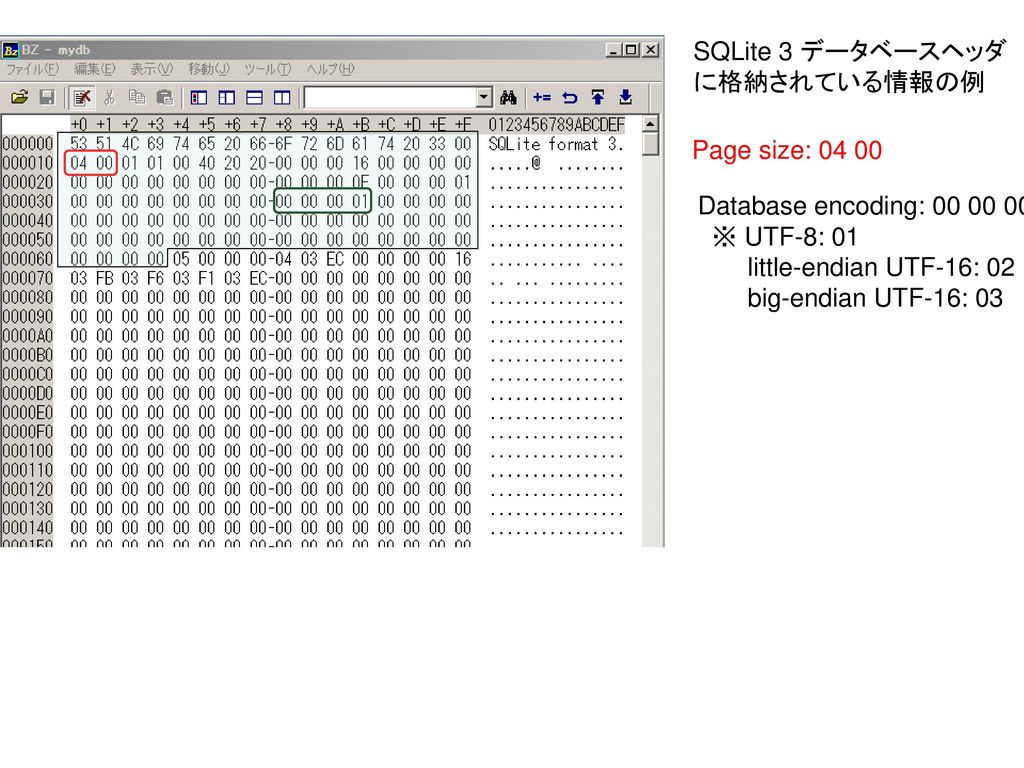The width and height of the screenshot is (1024, 768).
Task: Select the 01 byte ending row 000020
Action: pyautogui.click(x=462, y=182)
